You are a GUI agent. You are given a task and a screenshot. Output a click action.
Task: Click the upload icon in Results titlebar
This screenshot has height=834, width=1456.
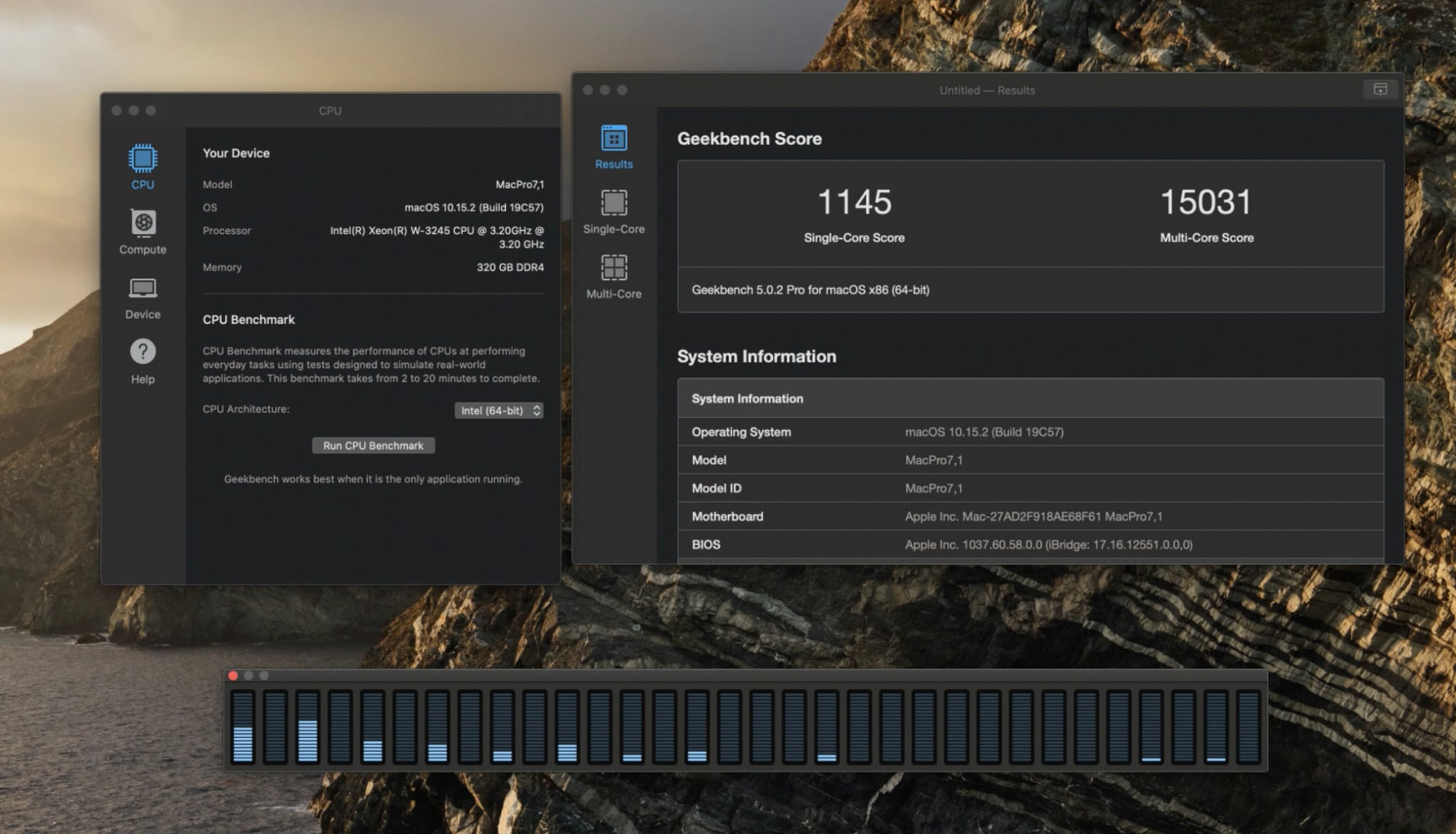1380,90
